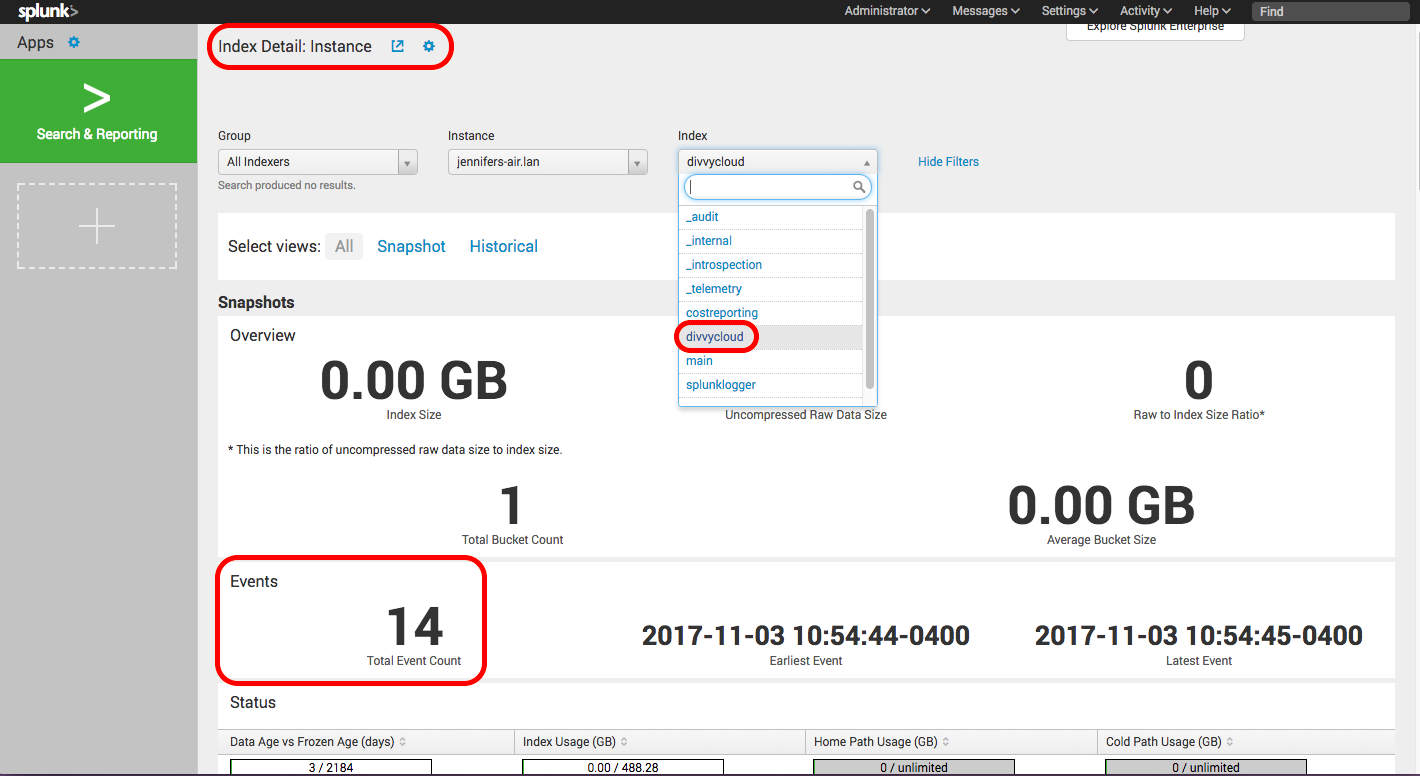
Task: Open Apps settings gear icon
Action: point(73,42)
